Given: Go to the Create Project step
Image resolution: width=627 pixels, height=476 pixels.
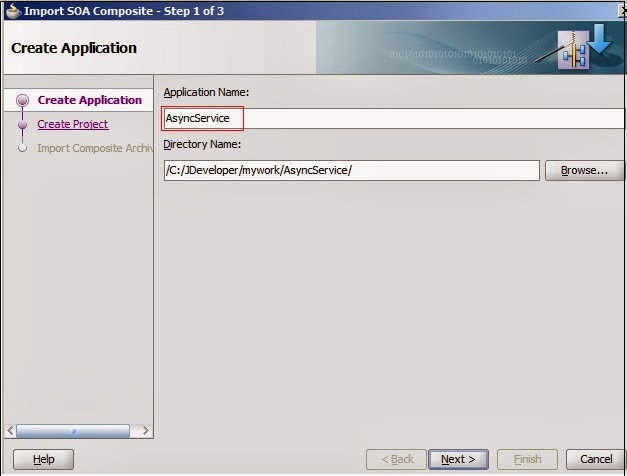Looking at the screenshot, I should point(72,124).
